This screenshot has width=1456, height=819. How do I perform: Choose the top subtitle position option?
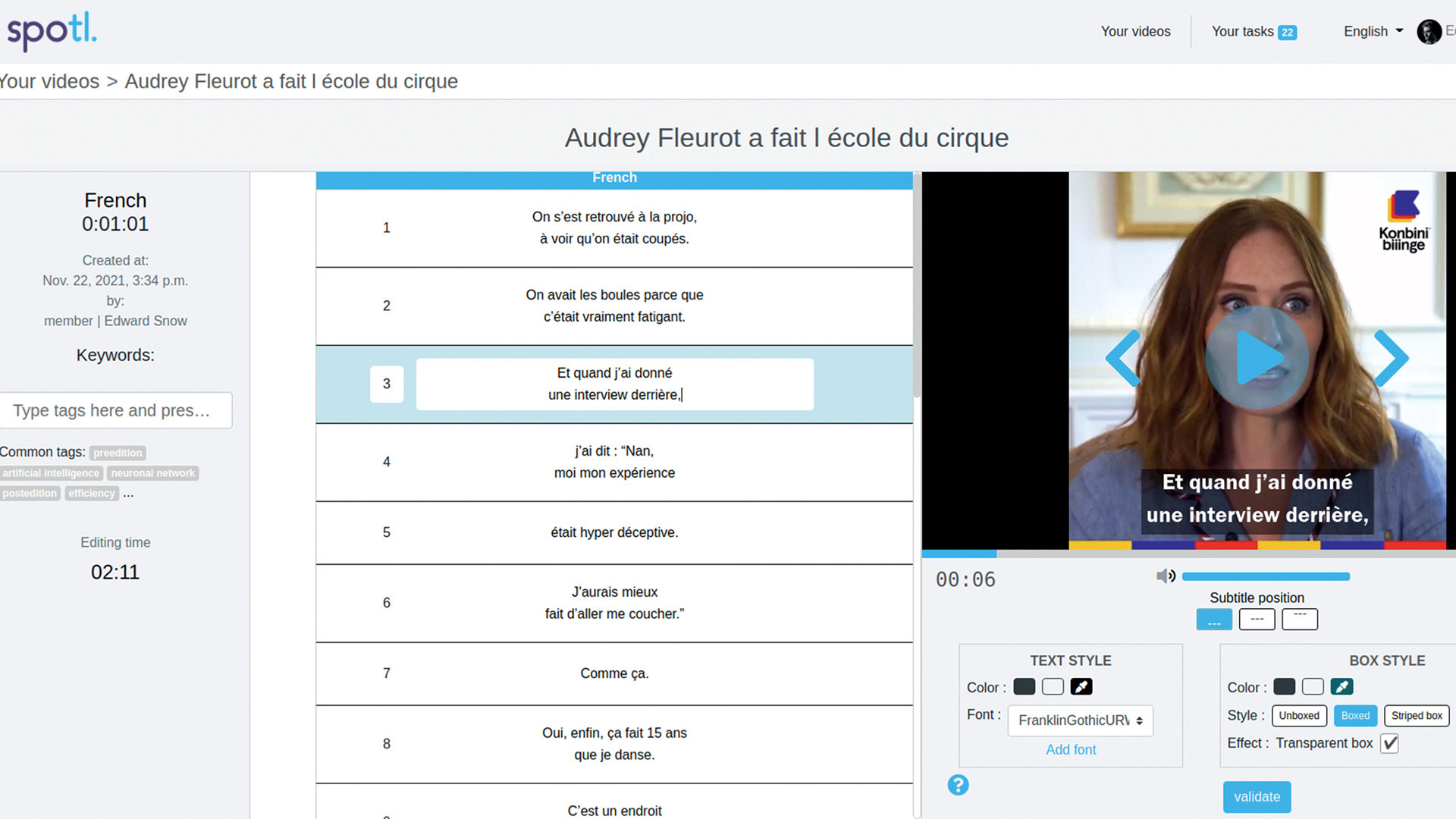click(1299, 619)
